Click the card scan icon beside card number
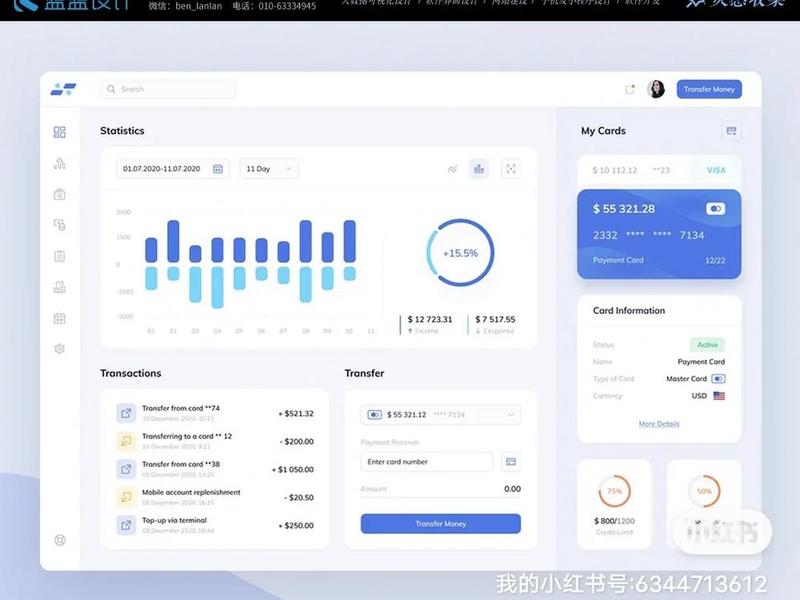The image size is (800, 600). pos(511,462)
